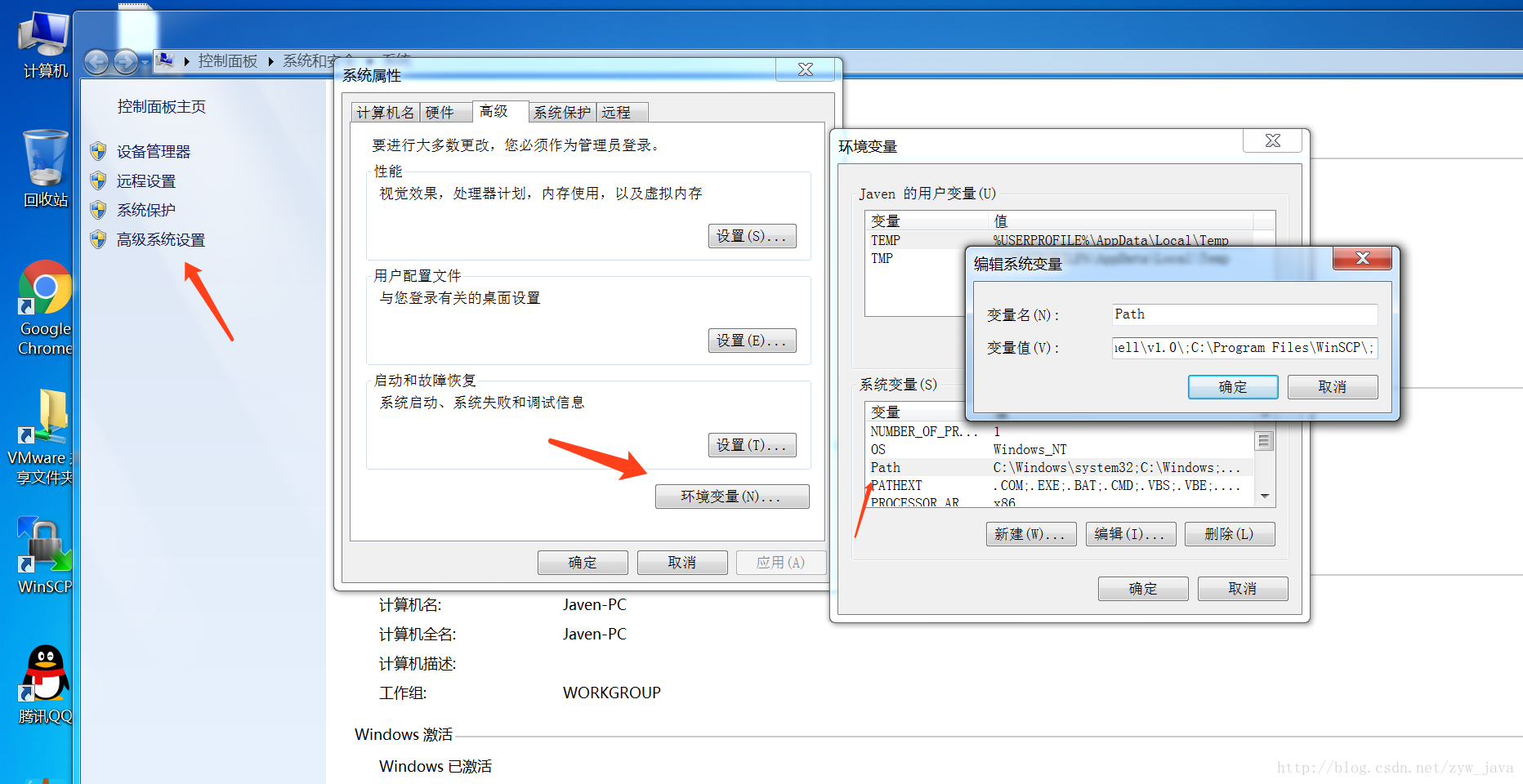The height and width of the screenshot is (784, 1523).
Task: Close the 环境变量 dialog
Action: point(1273,140)
